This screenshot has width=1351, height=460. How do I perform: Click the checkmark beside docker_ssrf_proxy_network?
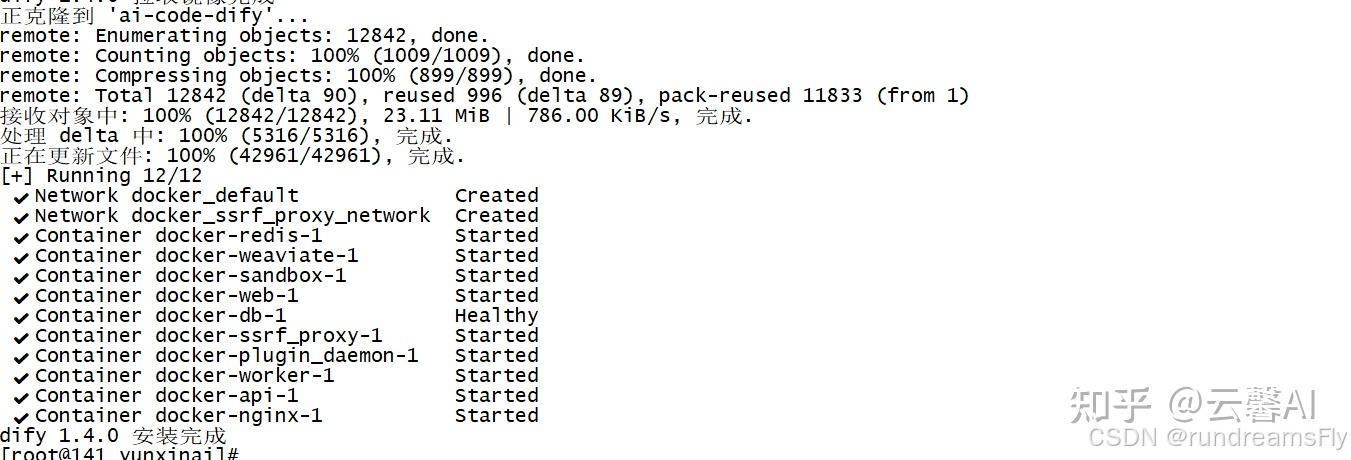21,217
